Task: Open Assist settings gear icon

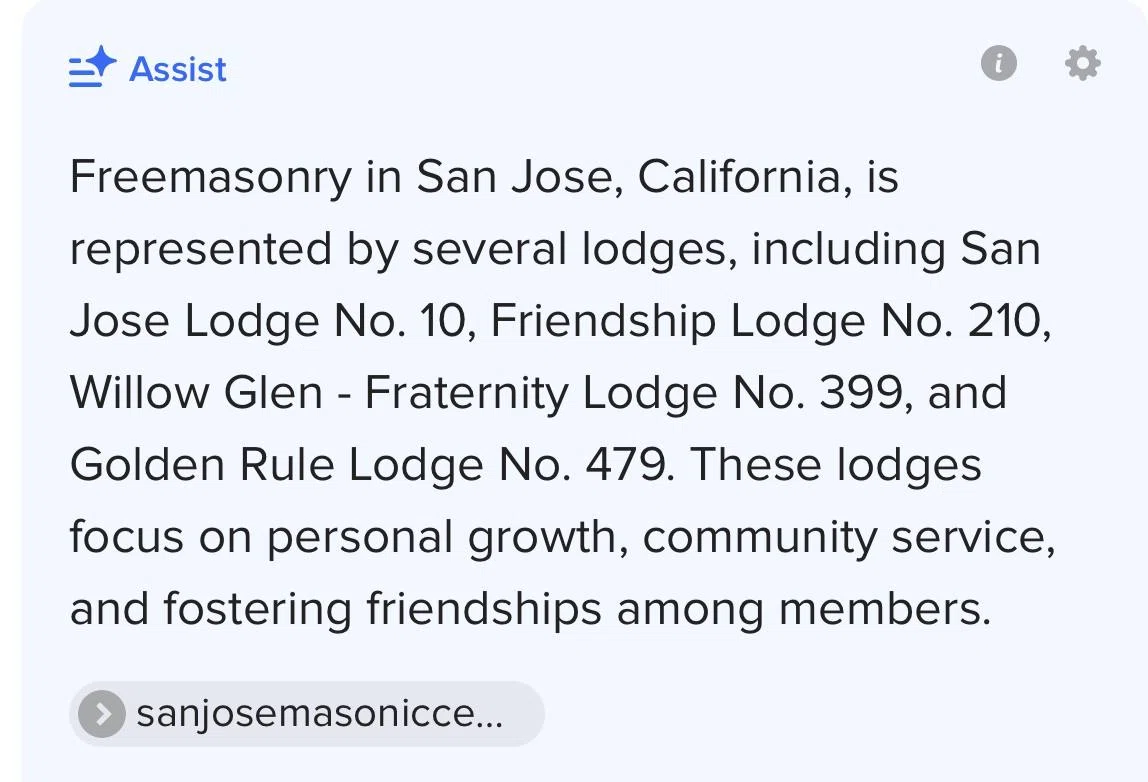Action: (x=1083, y=63)
